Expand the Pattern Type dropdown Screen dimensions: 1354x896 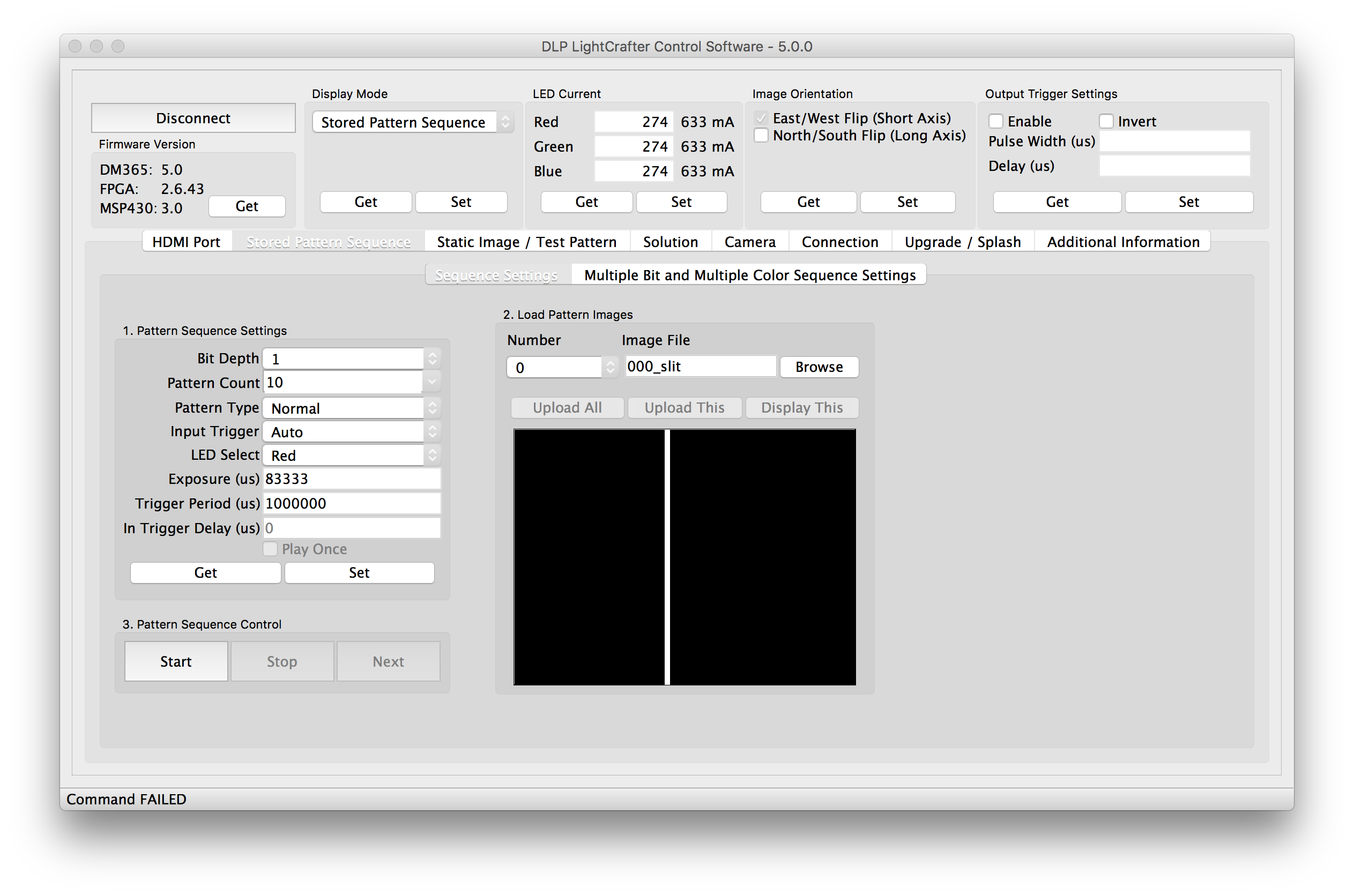click(351, 408)
